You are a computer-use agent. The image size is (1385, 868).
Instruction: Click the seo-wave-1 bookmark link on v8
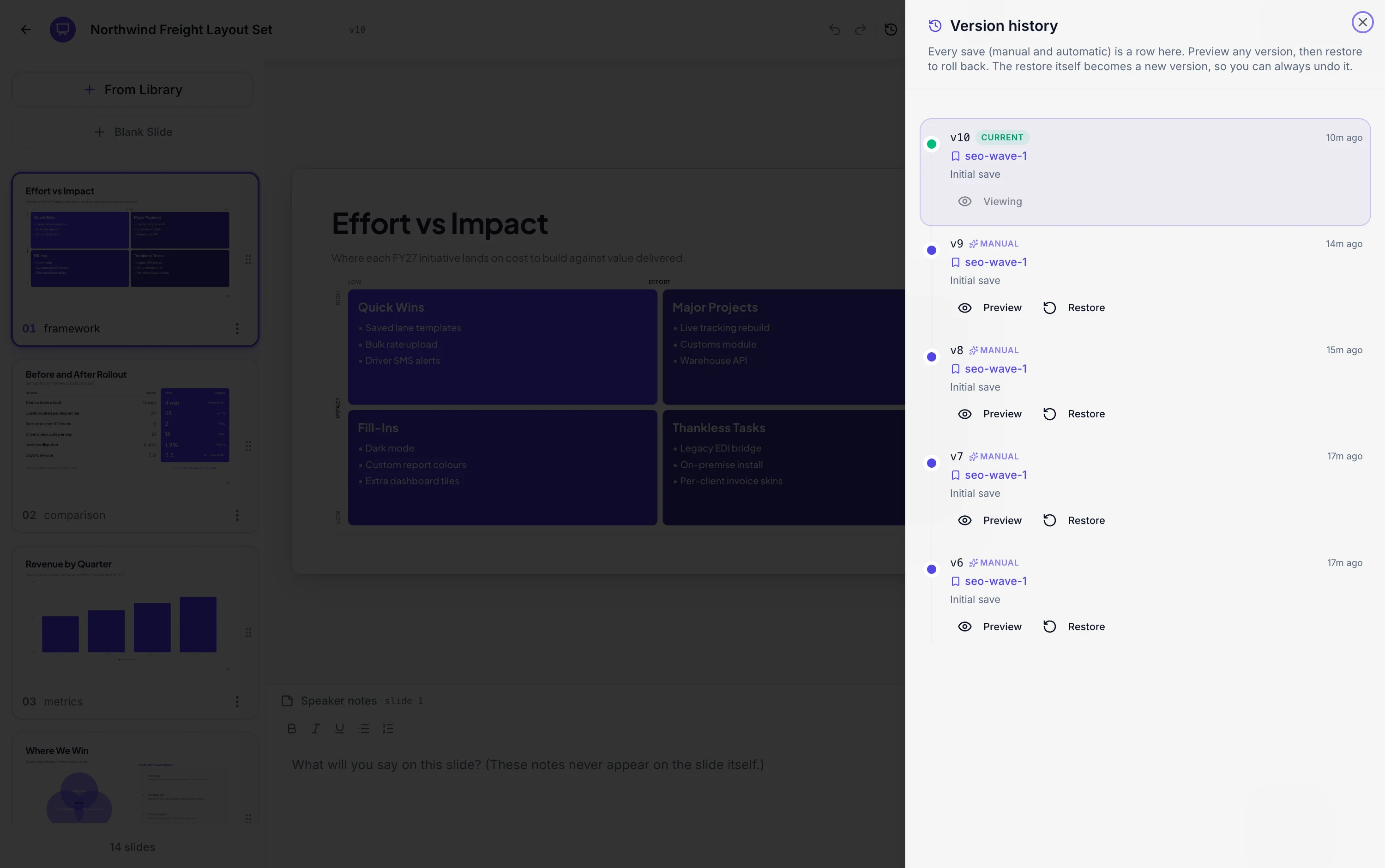coord(989,369)
